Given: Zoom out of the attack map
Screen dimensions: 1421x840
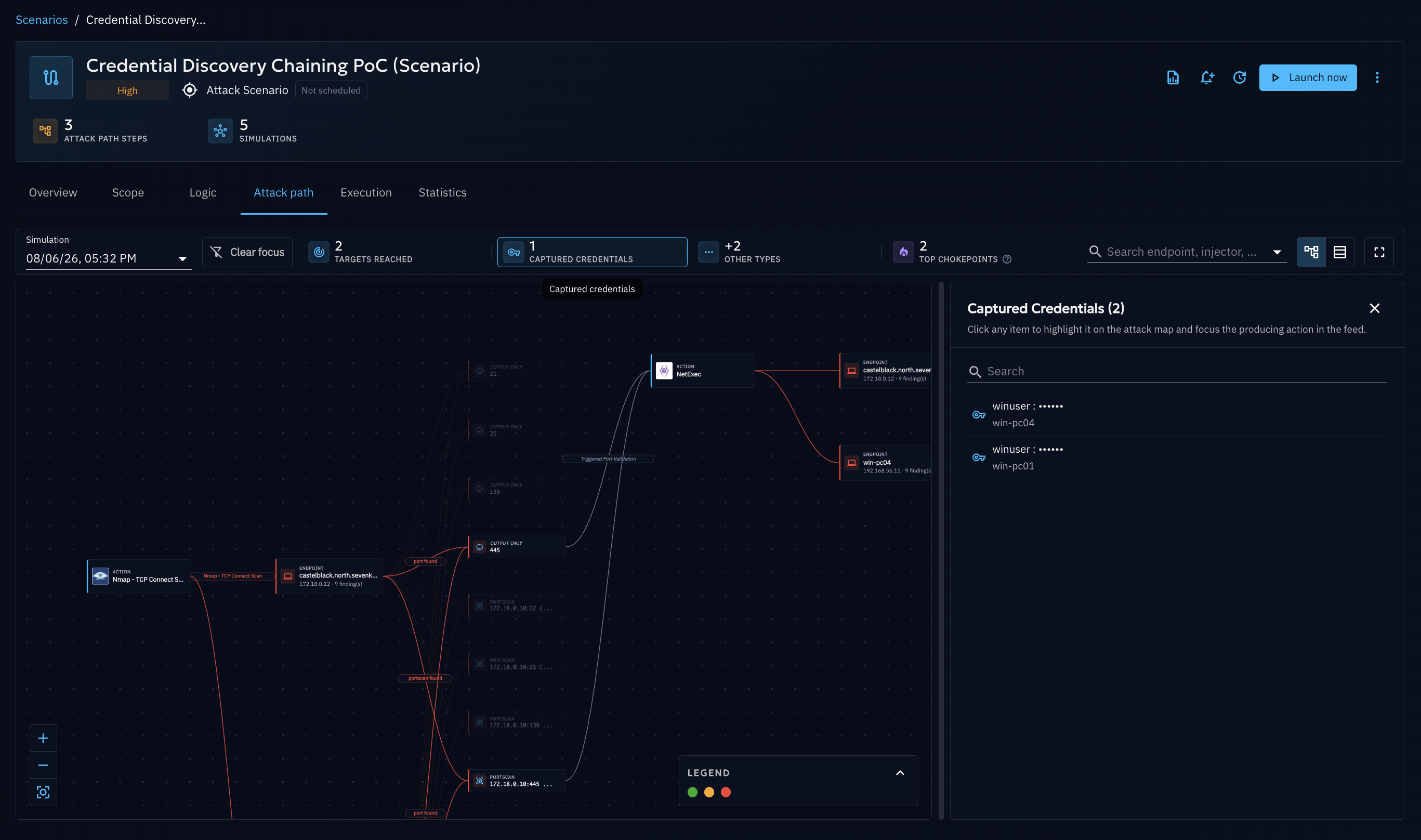Looking at the screenshot, I should (43, 765).
